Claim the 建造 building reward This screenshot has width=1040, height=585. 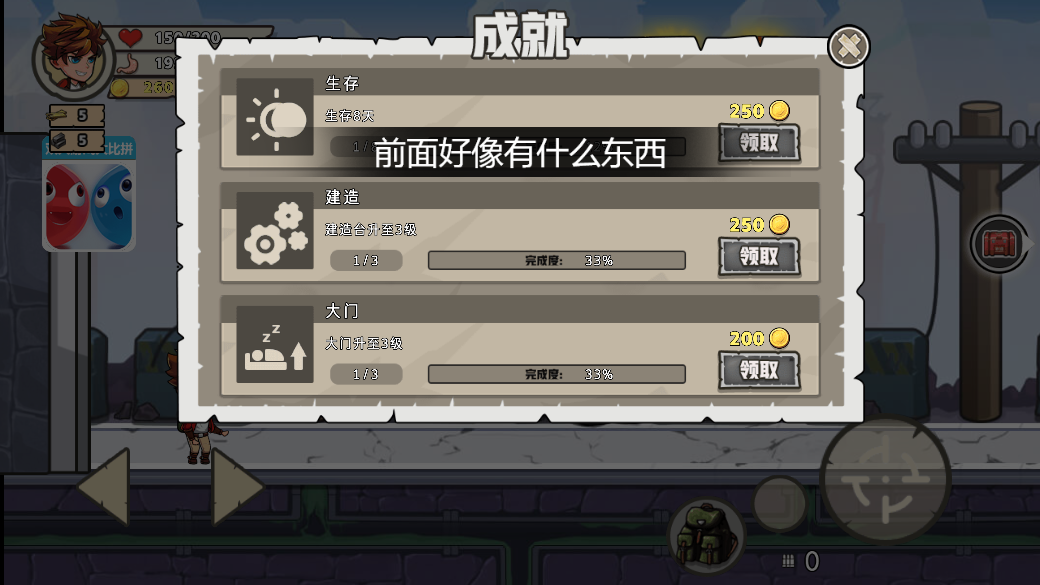coord(759,256)
